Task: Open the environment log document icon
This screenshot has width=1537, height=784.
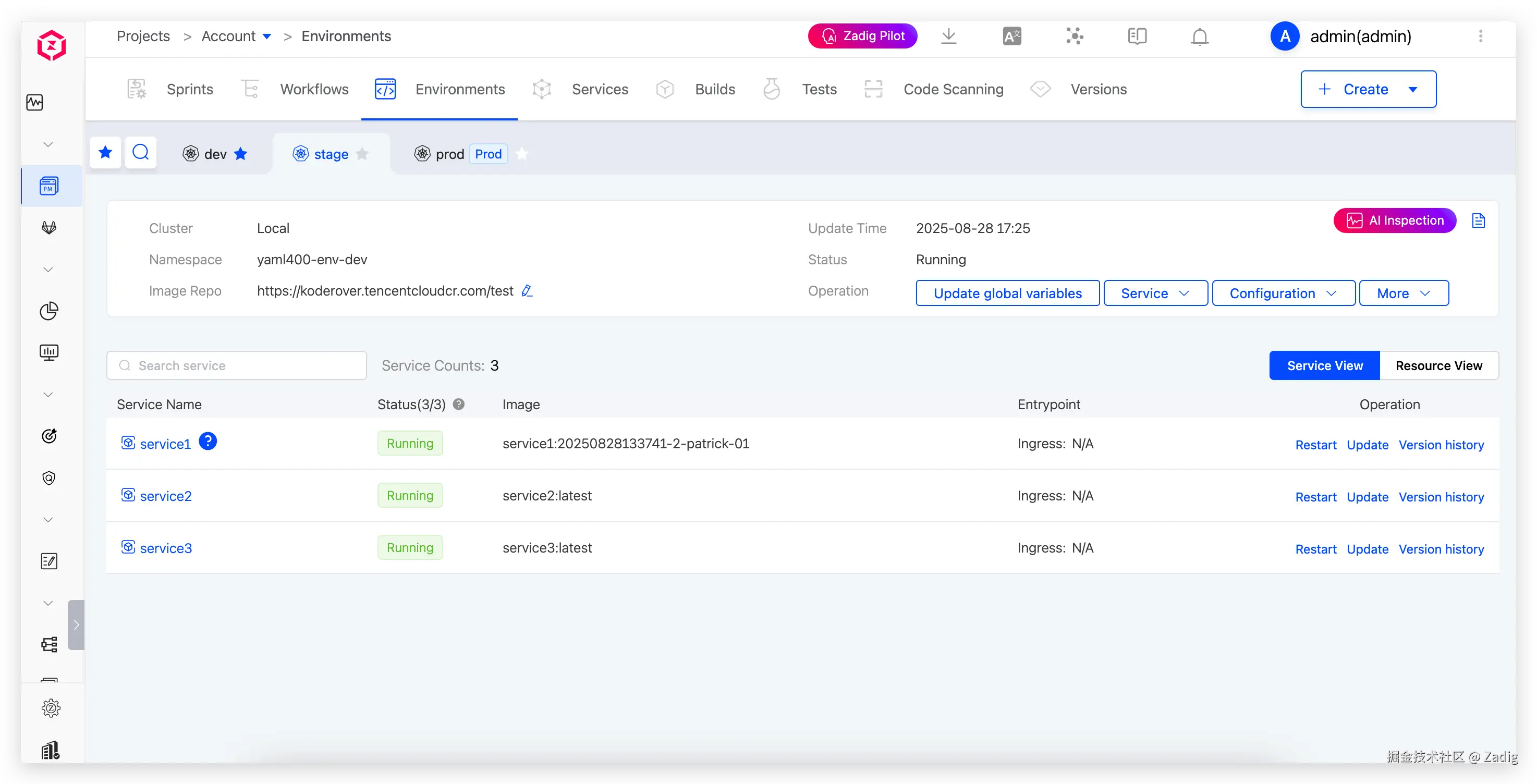Action: point(1479,221)
